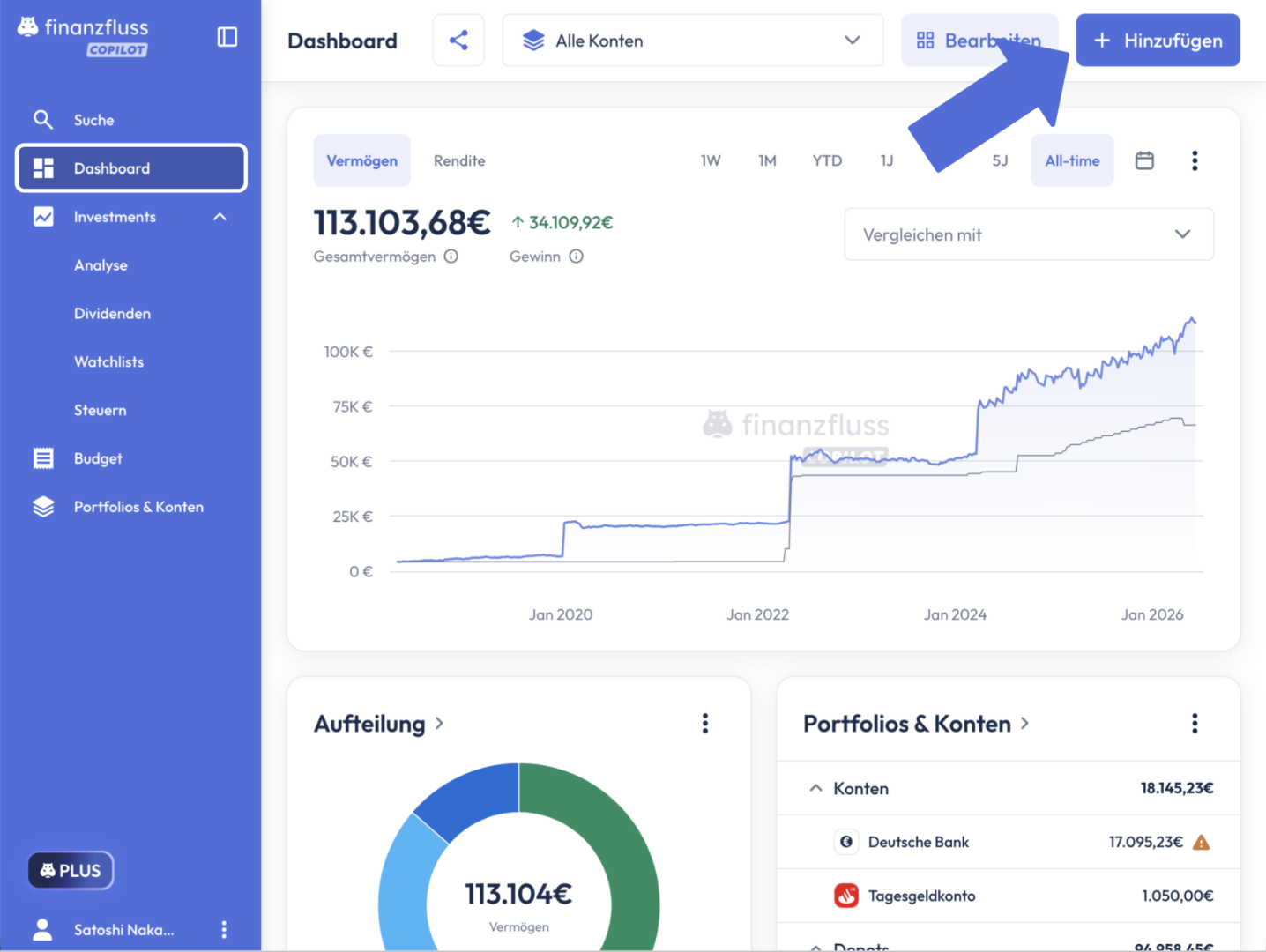Go to the Analyse page

tap(101, 265)
